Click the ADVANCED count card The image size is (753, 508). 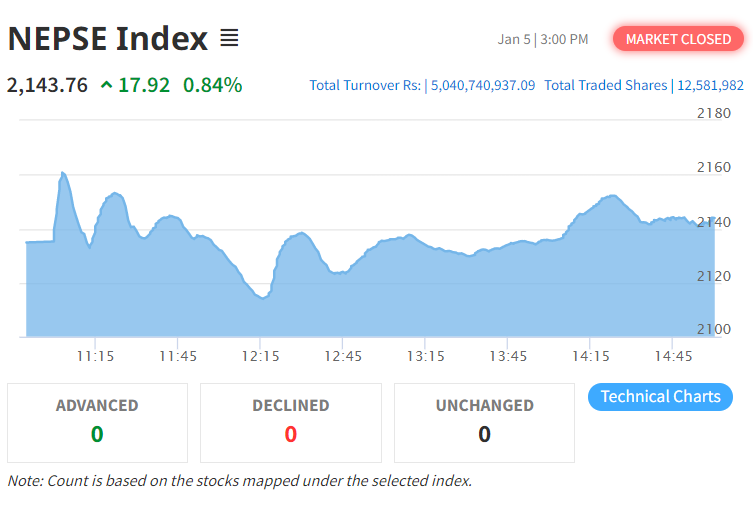click(97, 422)
